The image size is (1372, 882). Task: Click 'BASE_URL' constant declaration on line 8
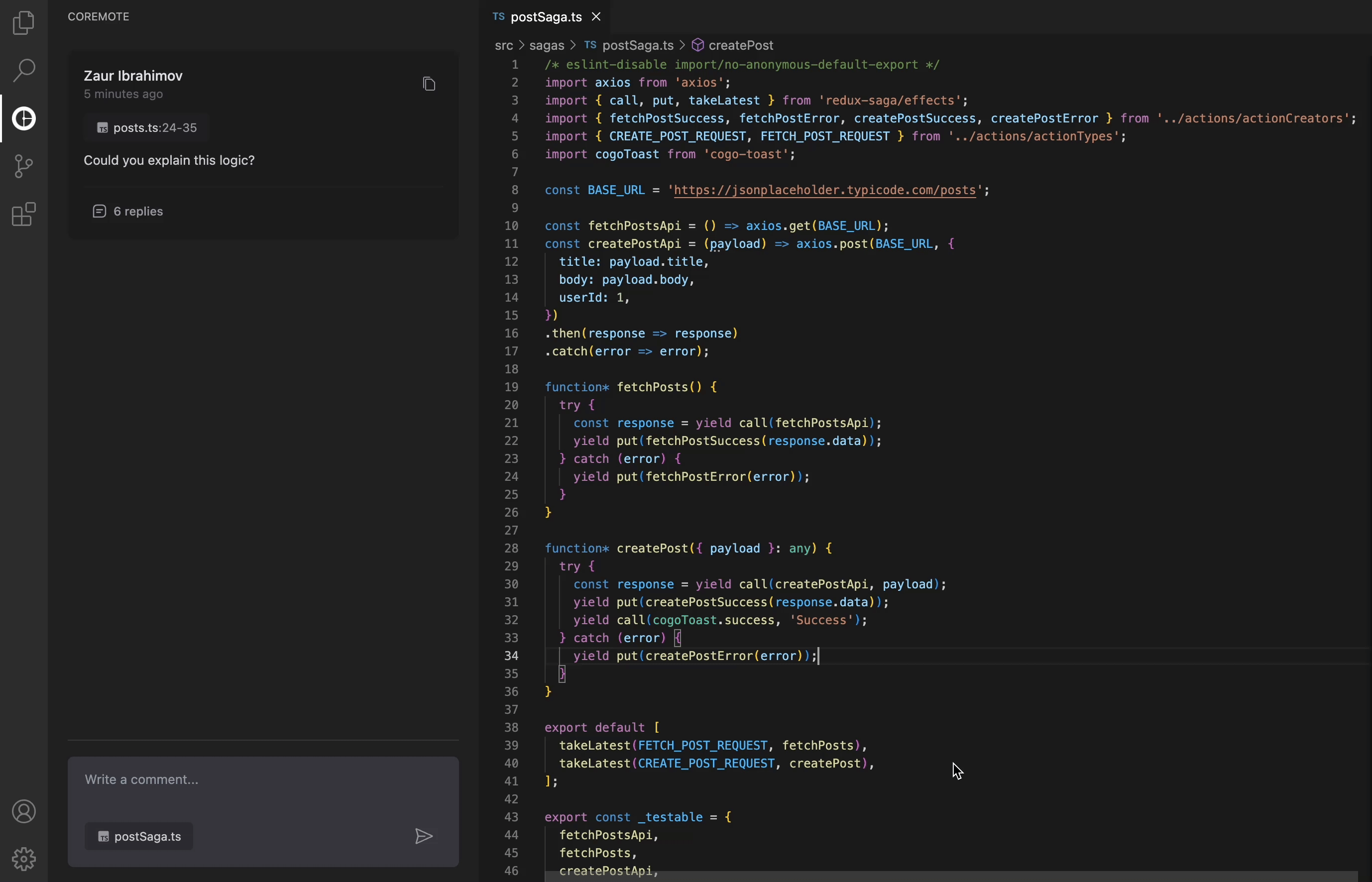(x=616, y=190)
